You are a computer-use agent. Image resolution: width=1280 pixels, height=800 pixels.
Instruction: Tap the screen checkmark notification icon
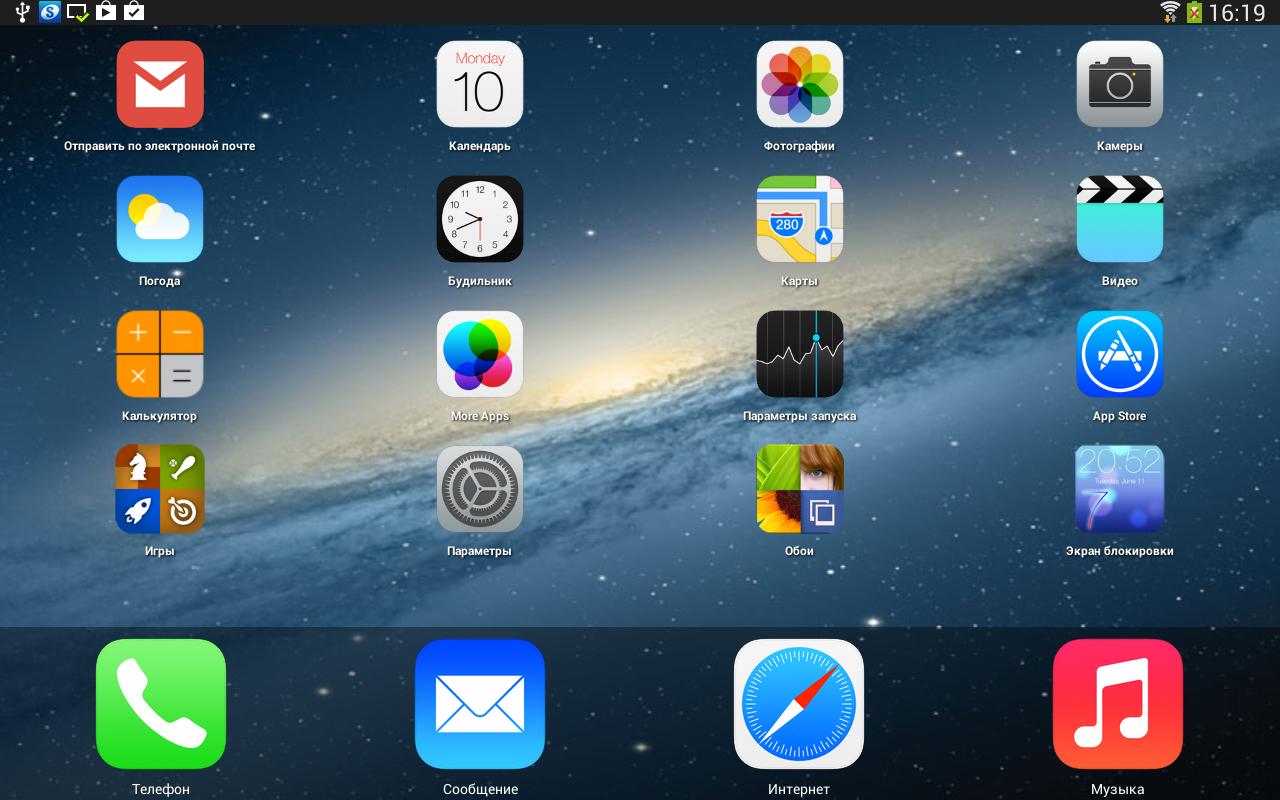click(x=78, y=12)
